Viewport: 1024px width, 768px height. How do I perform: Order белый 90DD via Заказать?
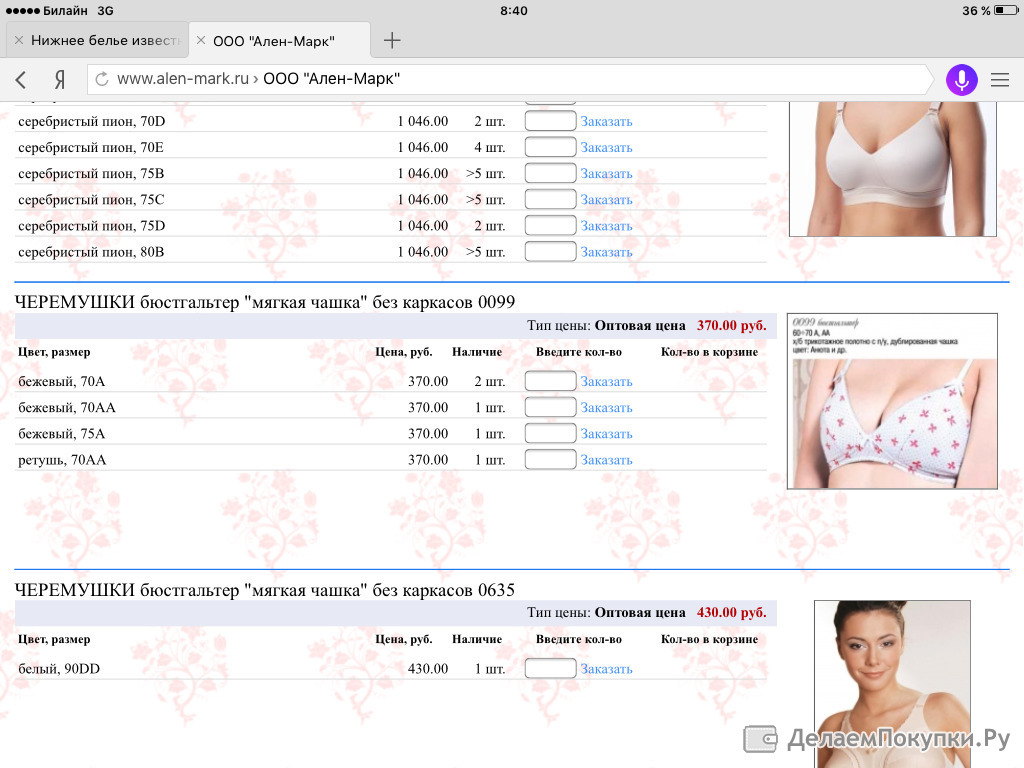pos(606,669)
